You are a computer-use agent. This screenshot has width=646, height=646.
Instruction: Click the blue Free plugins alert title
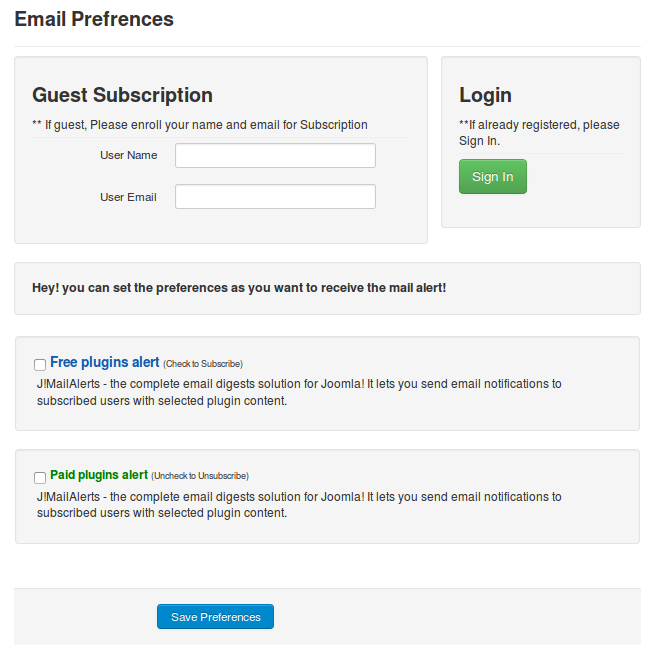click(x=105, y=362)
